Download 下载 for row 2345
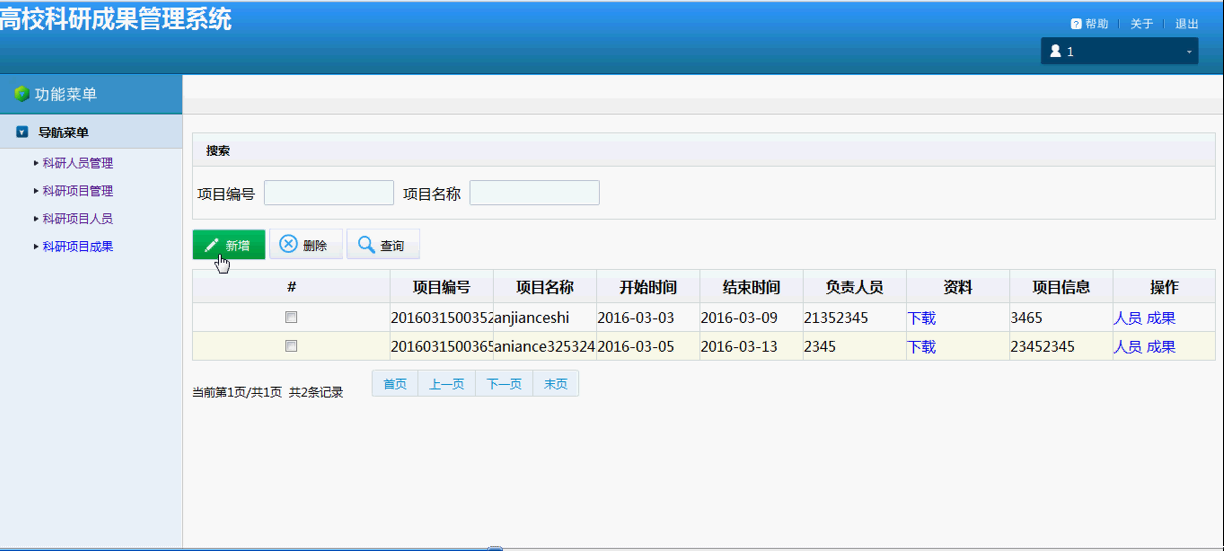Screen dimensions: 1224x551 (x=922, y=347)
